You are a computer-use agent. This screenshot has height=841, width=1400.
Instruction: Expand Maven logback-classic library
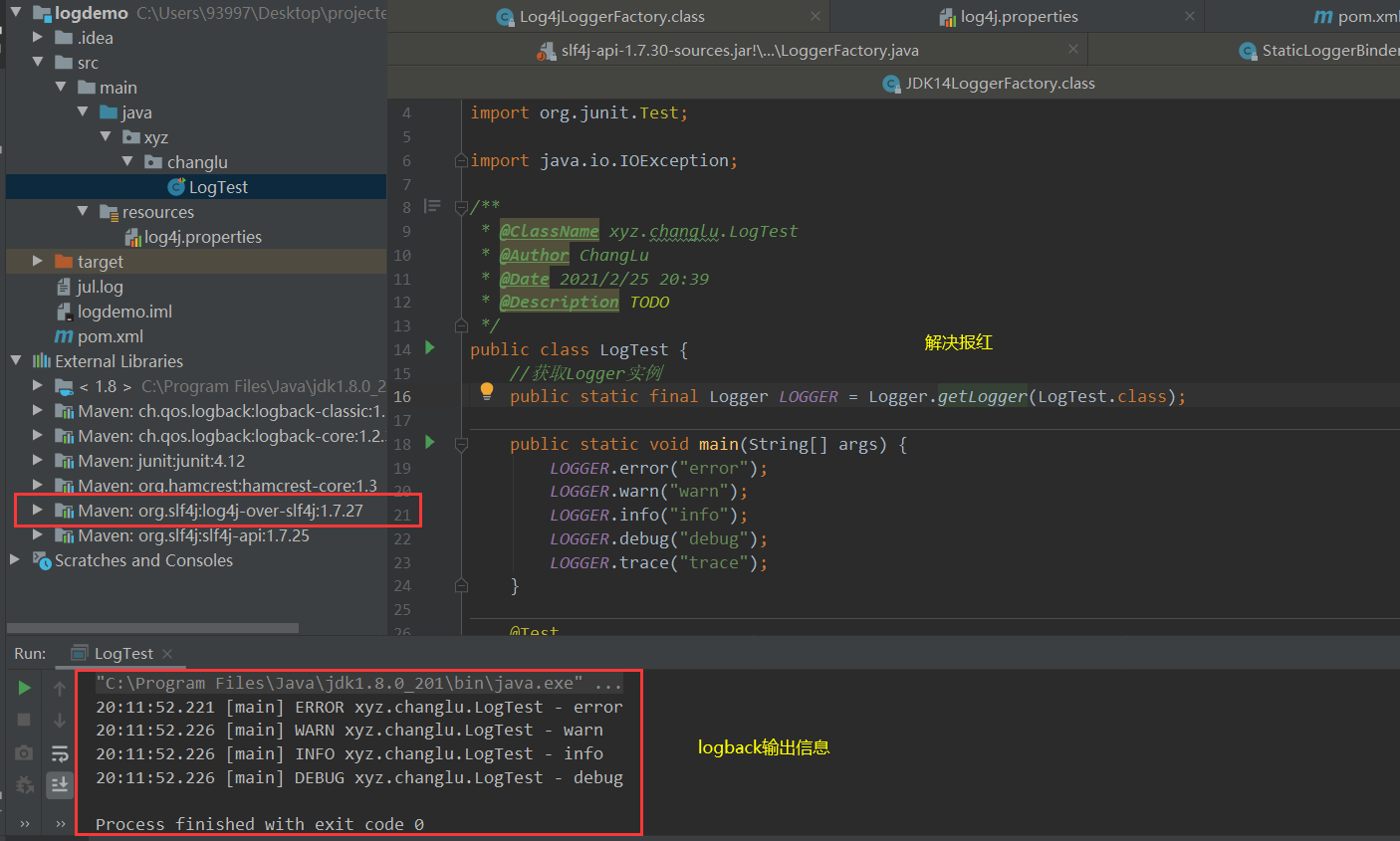pos(38,410)
